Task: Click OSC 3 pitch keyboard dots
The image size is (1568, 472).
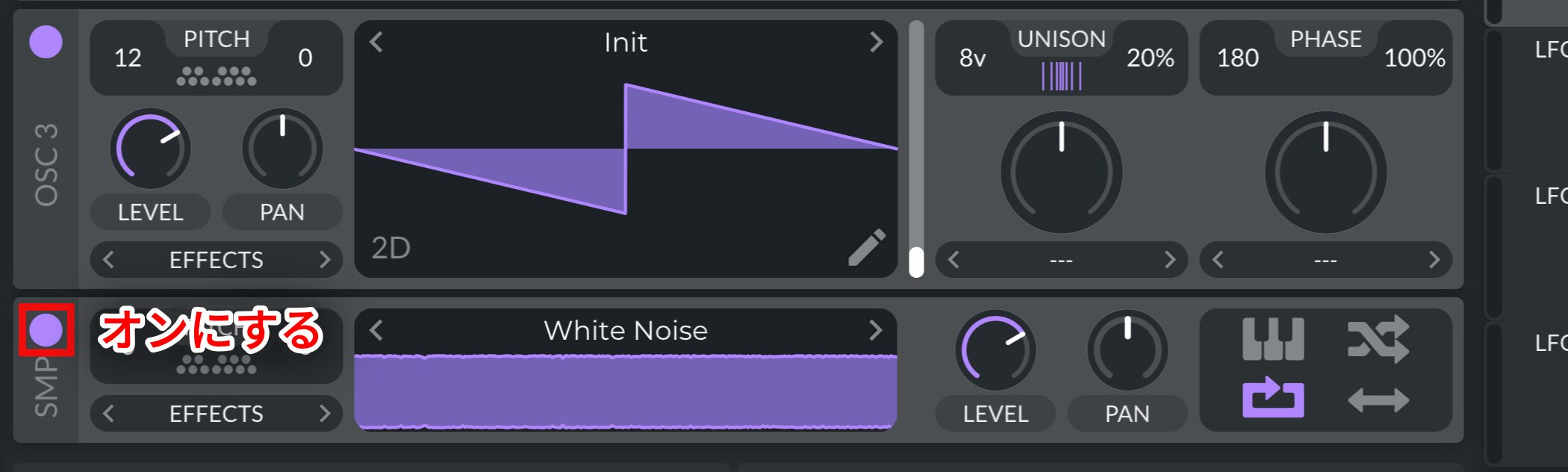Action: (217, 76)
